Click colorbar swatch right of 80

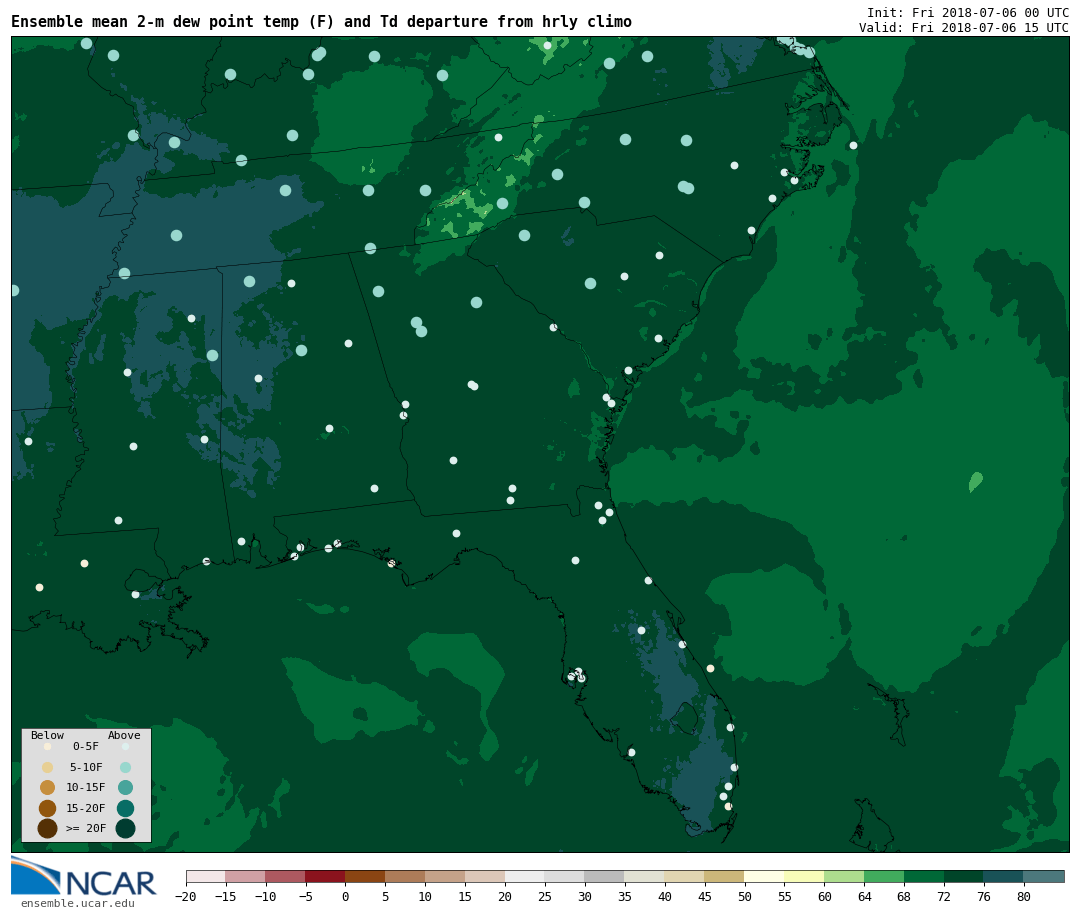(x=1043, y=877)
